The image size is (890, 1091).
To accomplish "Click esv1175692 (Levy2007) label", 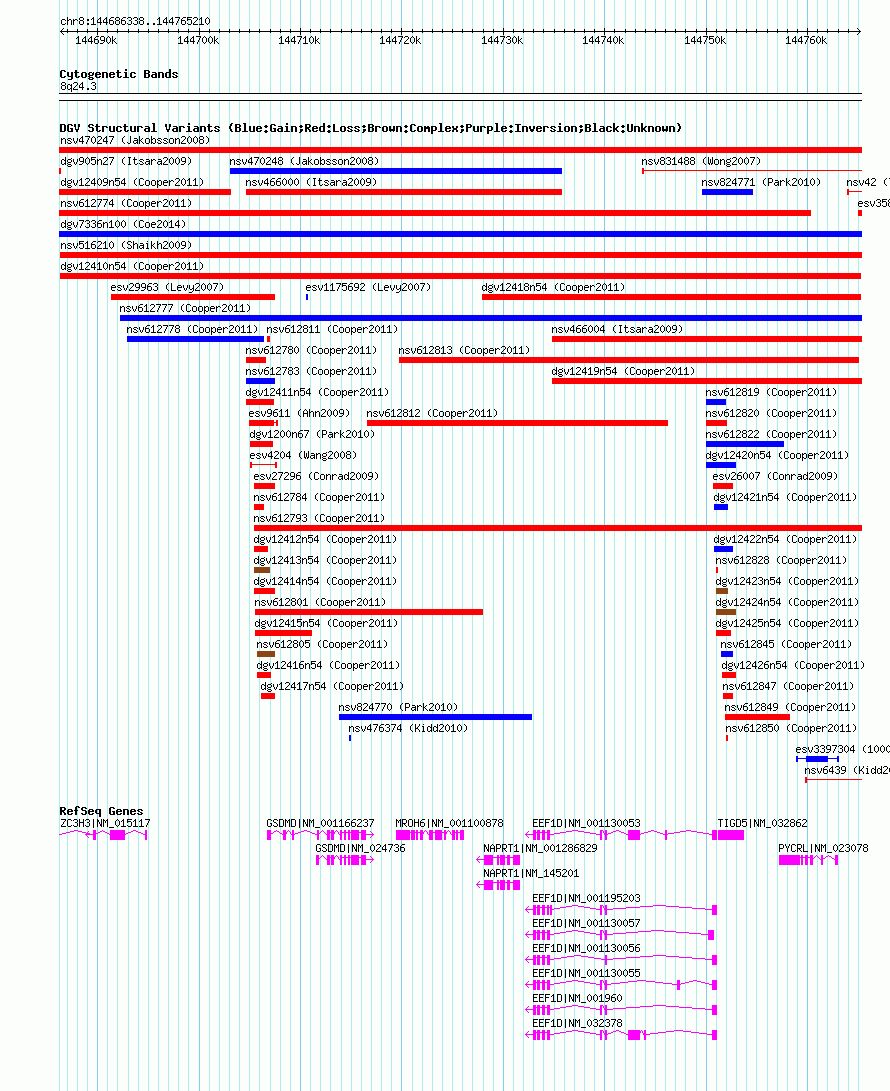I will click(x=368, y=287).
